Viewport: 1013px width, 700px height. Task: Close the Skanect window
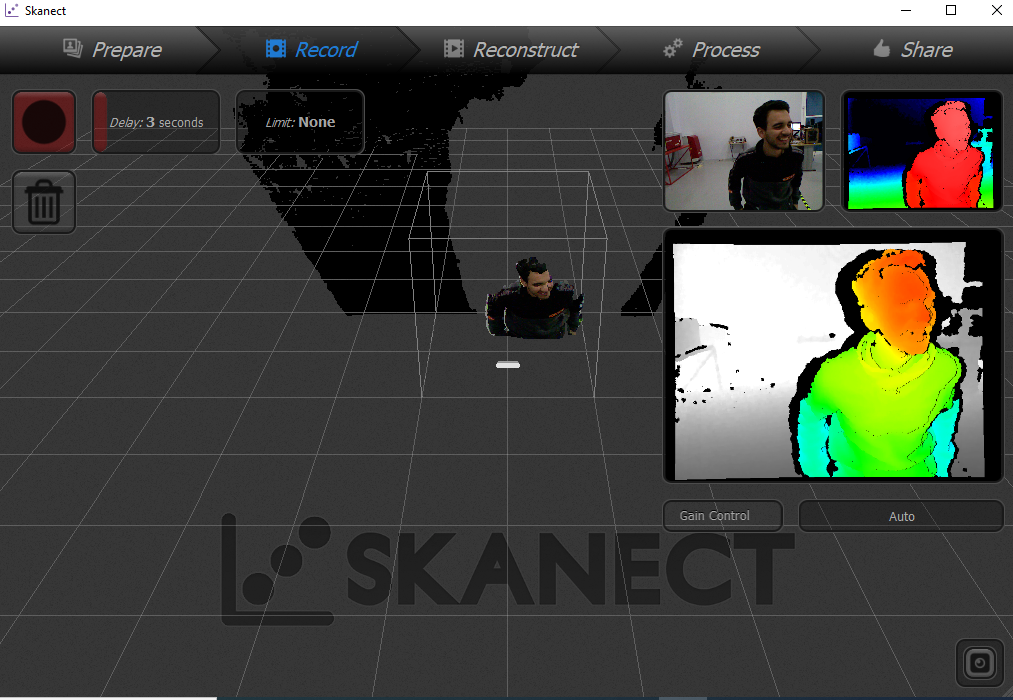click(997, 10)
